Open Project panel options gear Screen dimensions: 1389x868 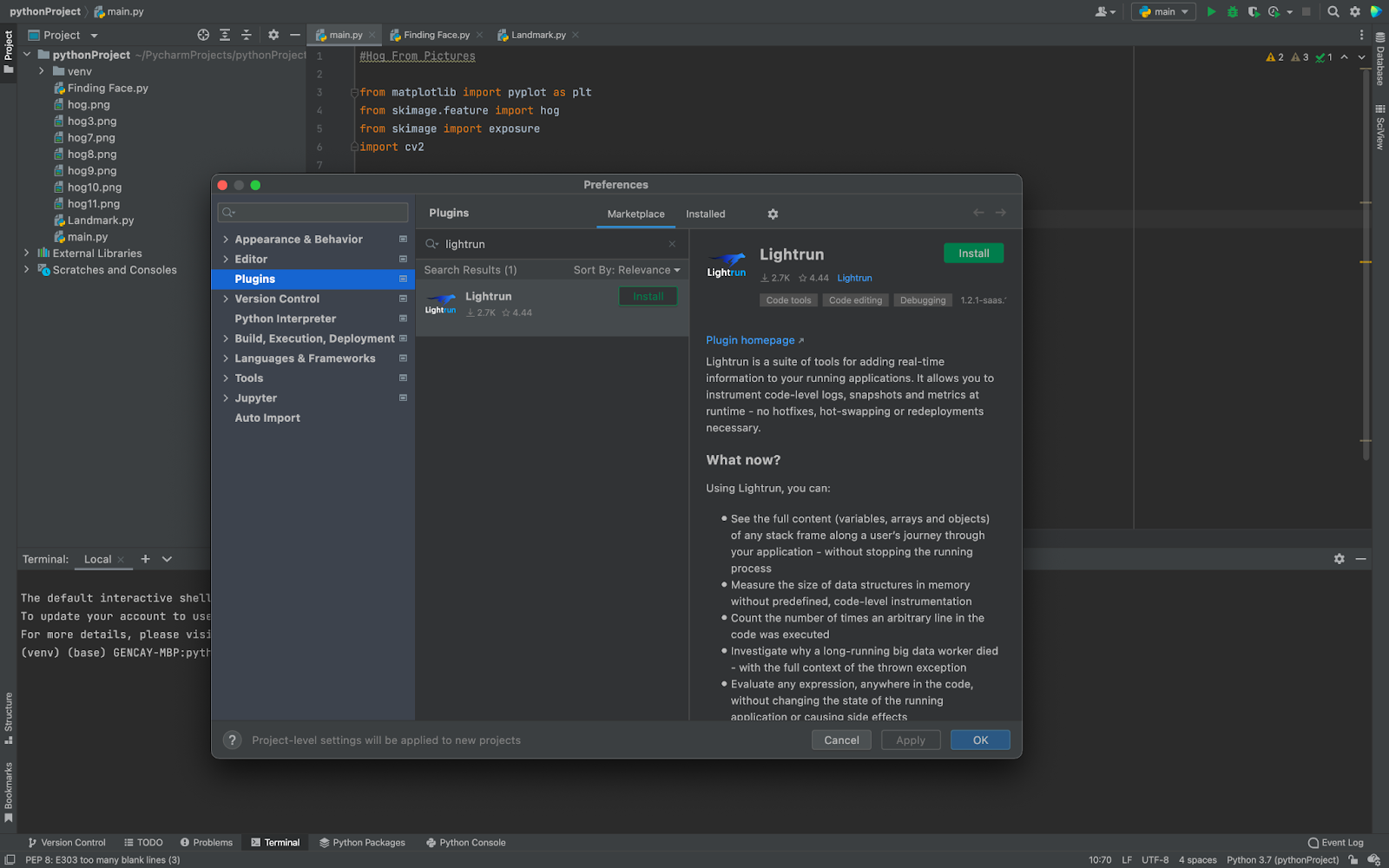[x=273, y=35]
